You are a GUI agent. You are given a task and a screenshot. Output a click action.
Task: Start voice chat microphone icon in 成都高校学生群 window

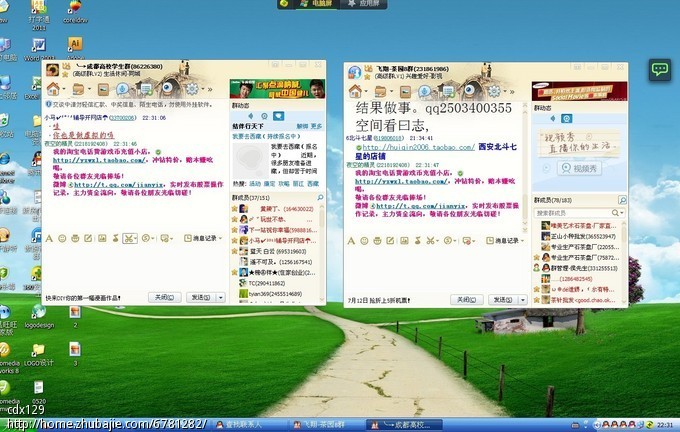pos(122,89)
